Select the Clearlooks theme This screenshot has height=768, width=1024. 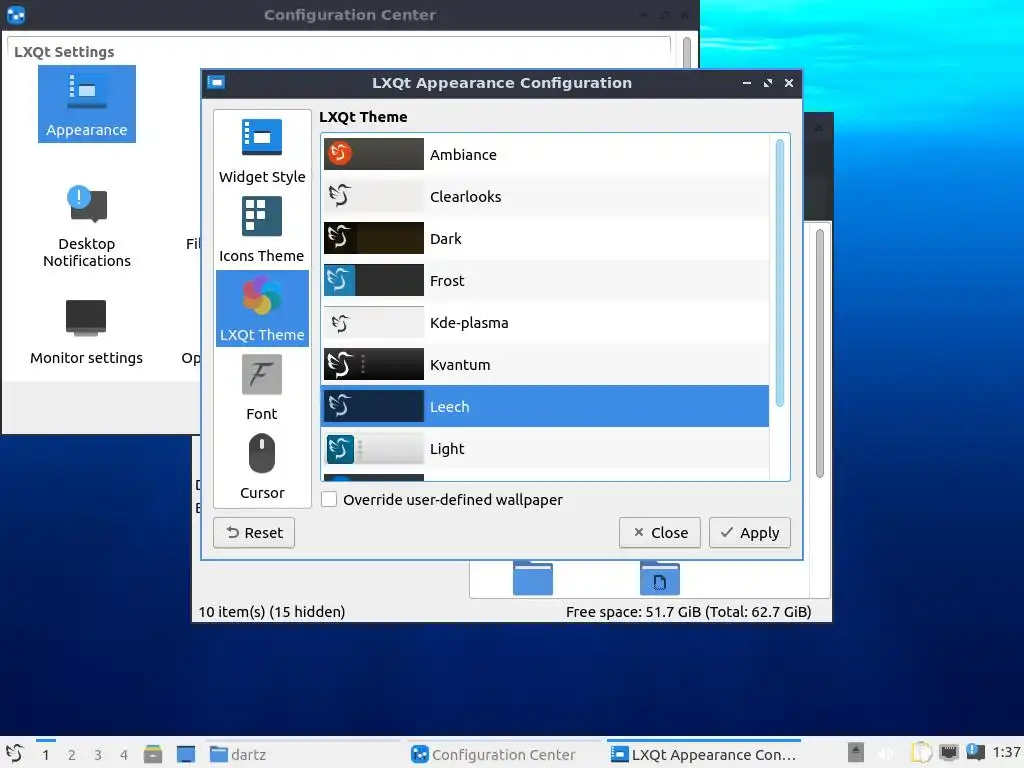coord(545,197)
